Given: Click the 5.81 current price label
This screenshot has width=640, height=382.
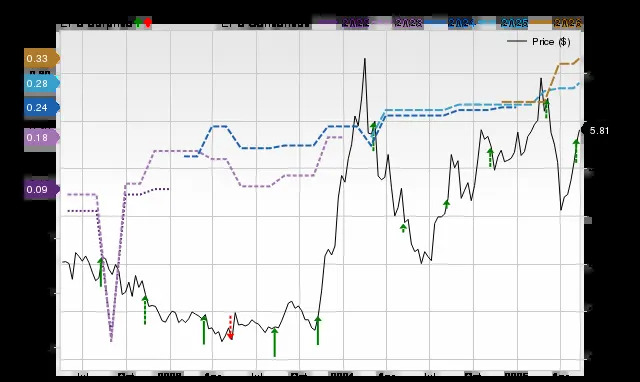Looking at the screenshot, I should pyautogui.click(x=597, y=131).
